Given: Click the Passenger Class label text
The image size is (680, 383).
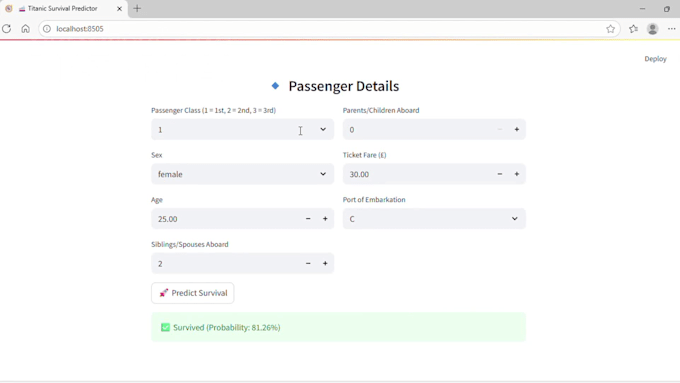Looking at the screenshot, I should click(x=213, y=110).
